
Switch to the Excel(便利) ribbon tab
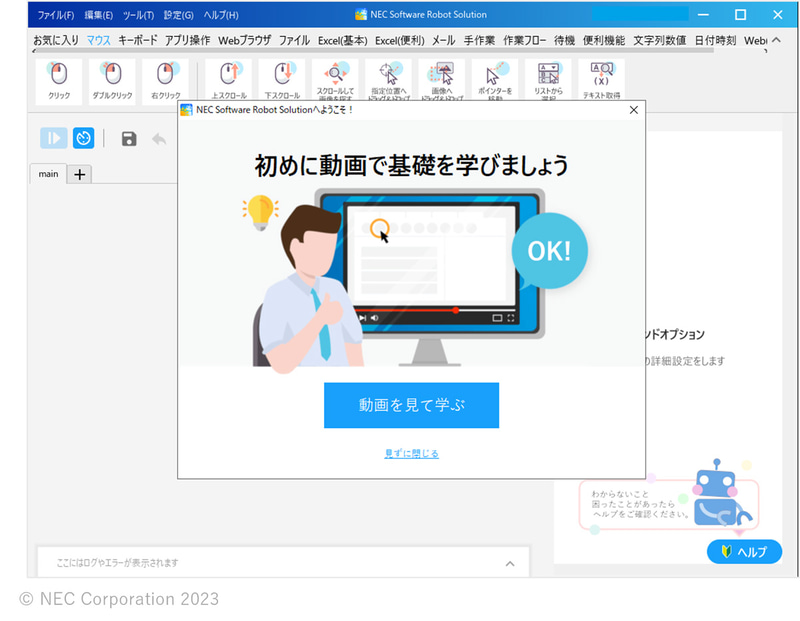pyautogui.click(x=399, y=40)
